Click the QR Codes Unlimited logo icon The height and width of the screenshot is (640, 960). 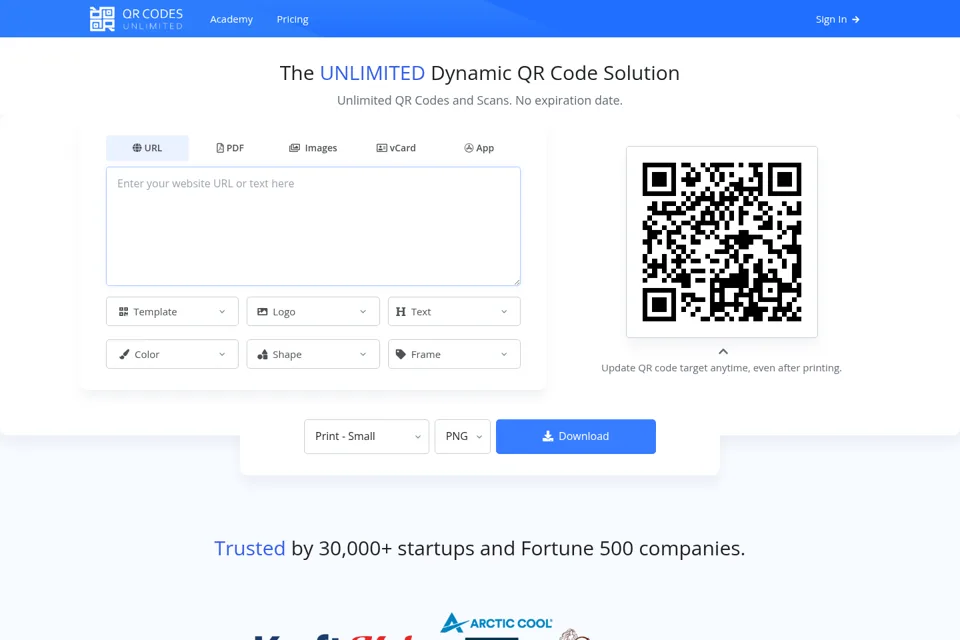pyautogui.click(x=102, y=19)
